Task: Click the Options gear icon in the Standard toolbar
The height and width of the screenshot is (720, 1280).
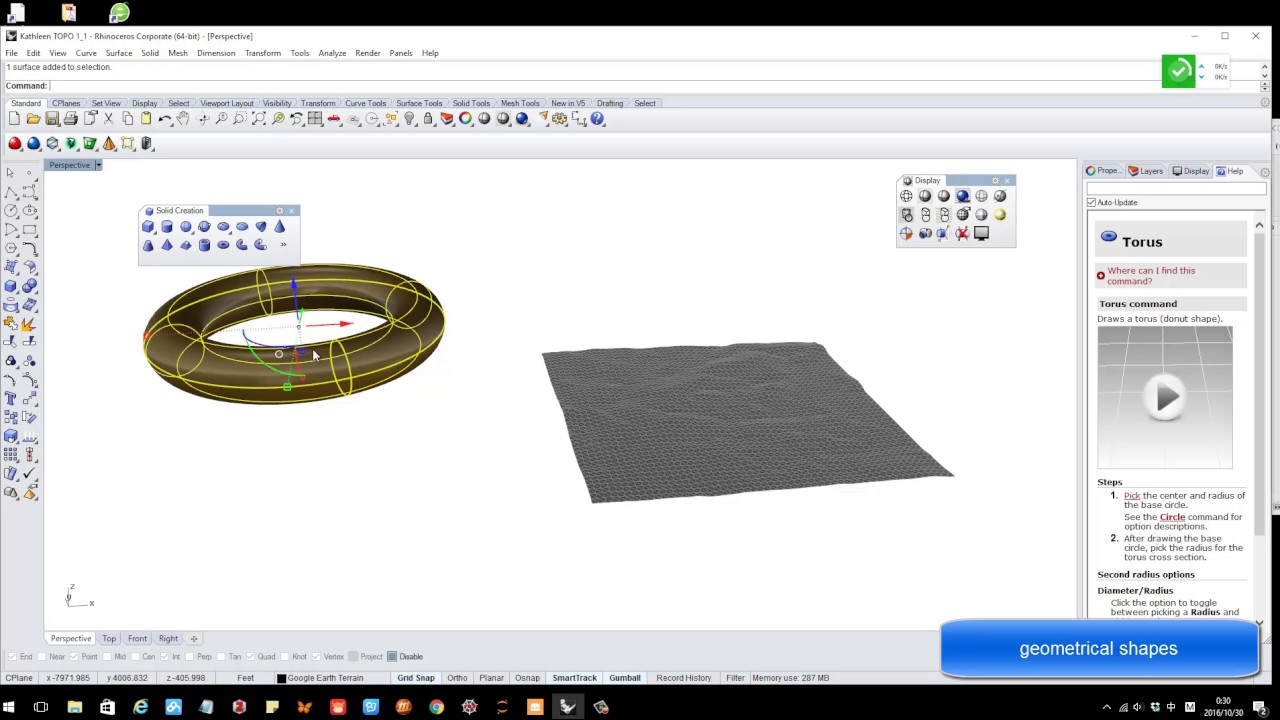Action: pyautogui.click(x=560, y=119)
